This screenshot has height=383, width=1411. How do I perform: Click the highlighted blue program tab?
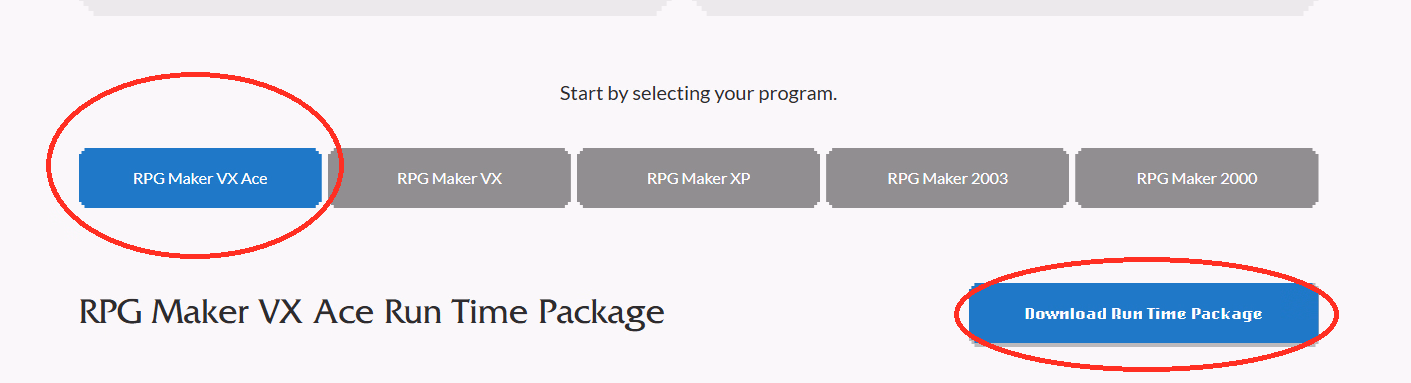pos(200,179)
